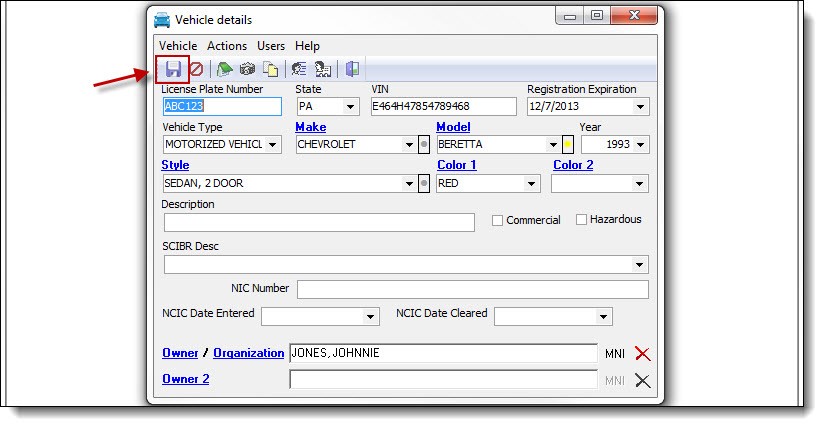Screen dimensions: 824x427
Task: Check the Hazardous checkbox
Action: (x=581, y=220)
